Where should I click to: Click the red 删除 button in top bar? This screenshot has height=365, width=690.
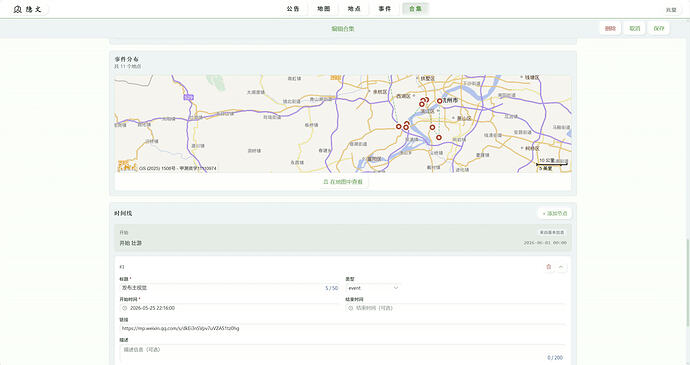pos(610,28)
